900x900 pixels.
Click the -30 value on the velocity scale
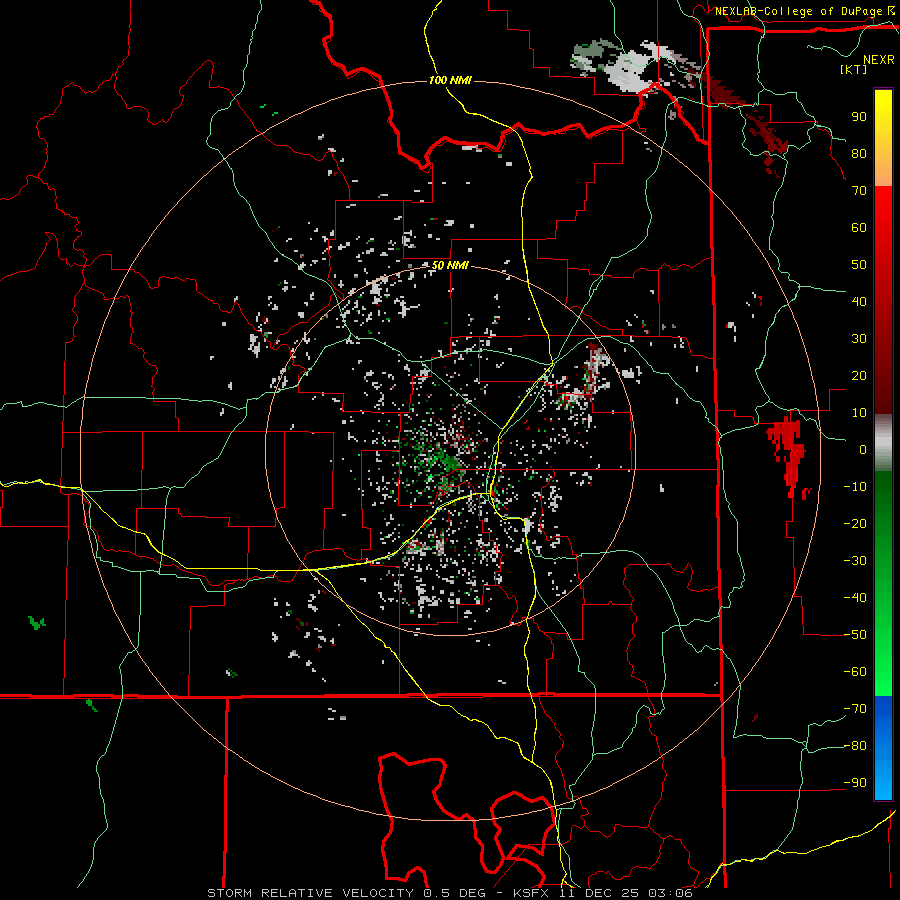855,561
